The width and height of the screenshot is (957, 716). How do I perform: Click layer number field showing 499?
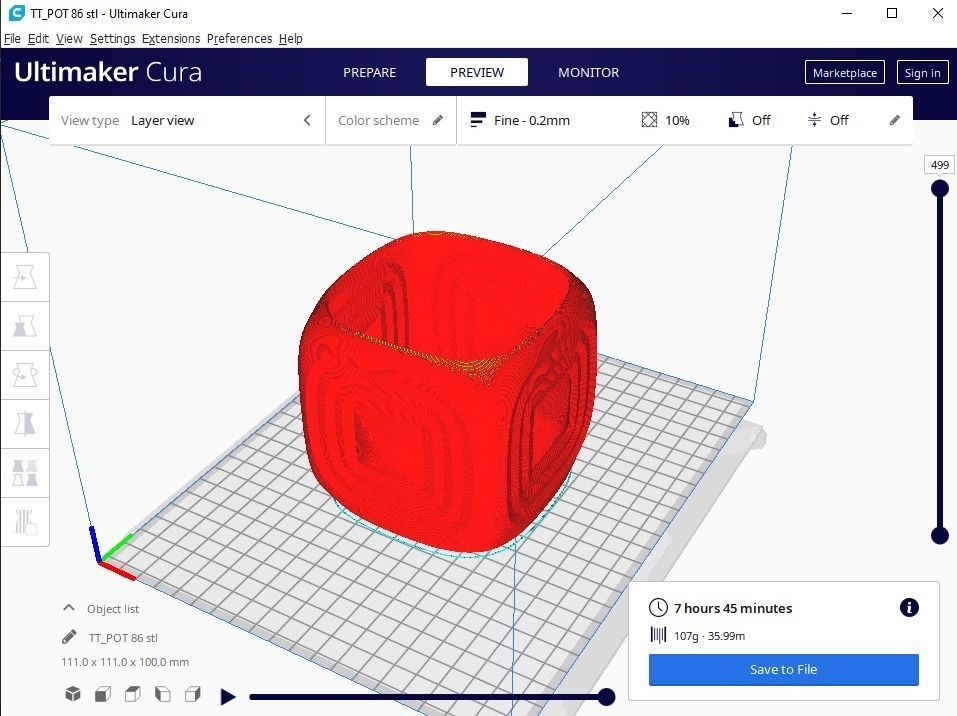point(939,165)
